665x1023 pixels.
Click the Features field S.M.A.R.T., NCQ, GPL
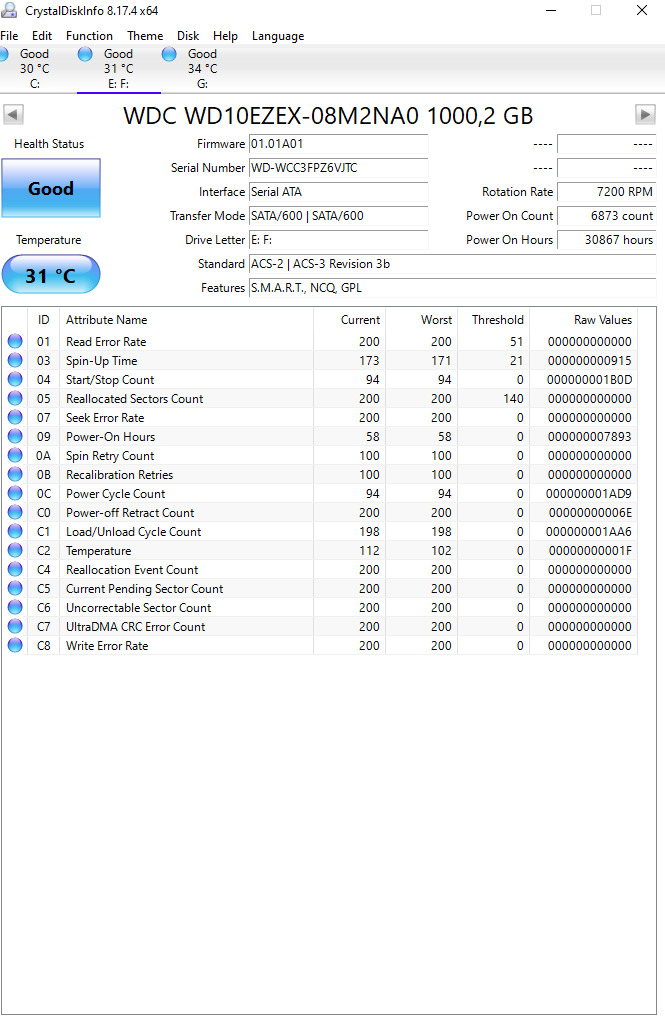[x=452, y=288]
